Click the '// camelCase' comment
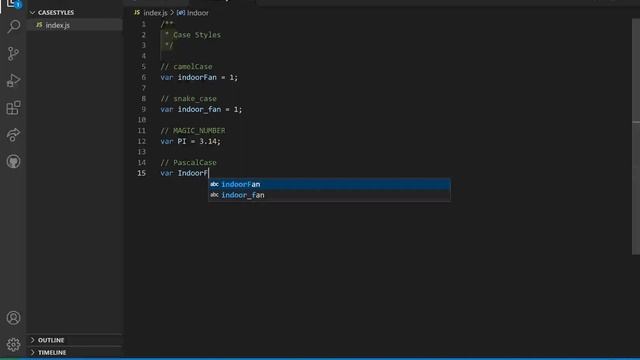Screen dimensions: 640x360 [186, 67]
